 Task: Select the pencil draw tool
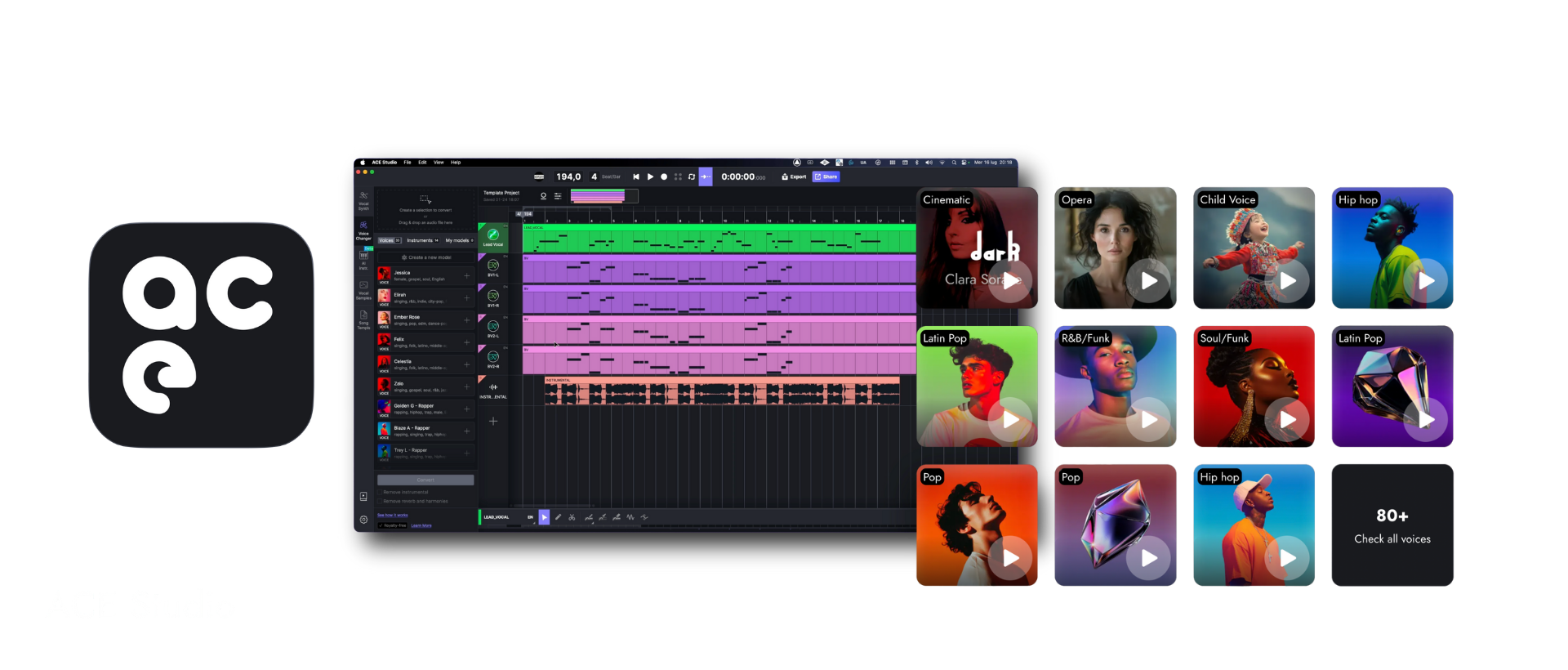click(x=558, y=517)
